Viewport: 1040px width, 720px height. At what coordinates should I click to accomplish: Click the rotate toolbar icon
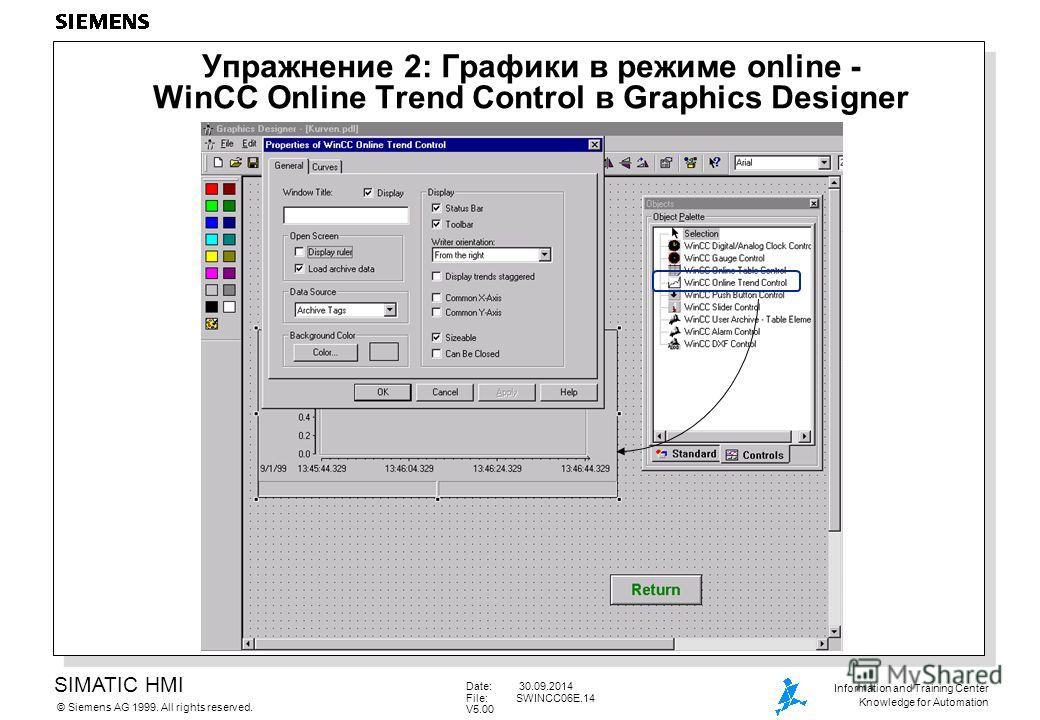(x=643, y=162)
